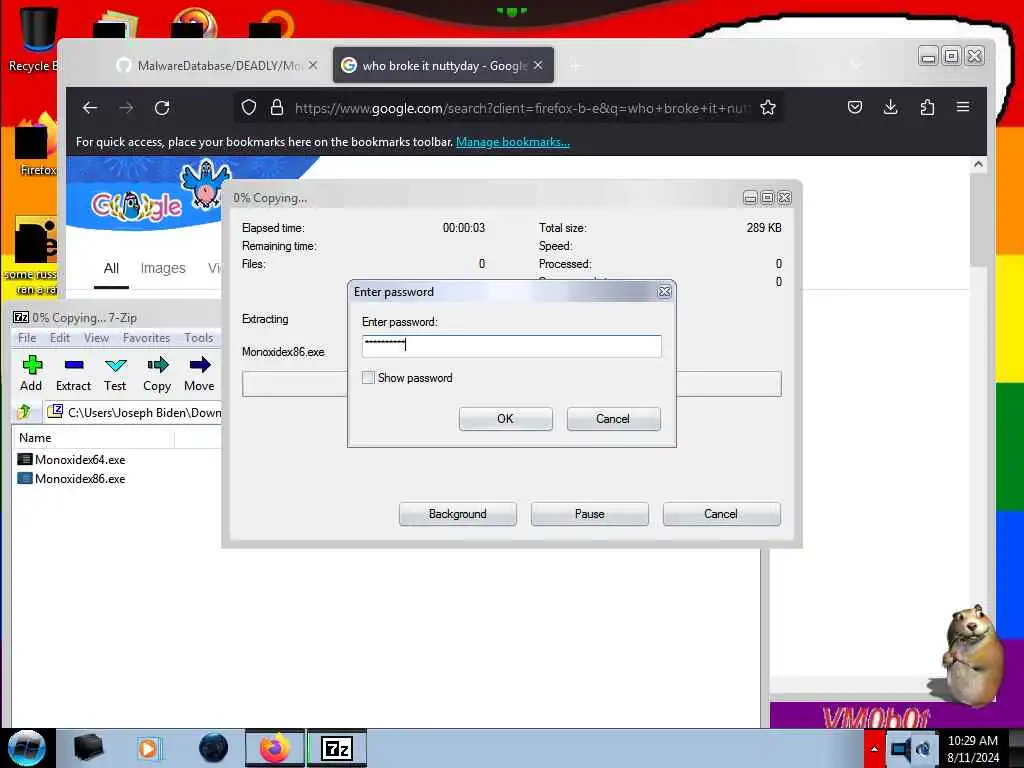Click into the password input field
This screenshot has height=768, width=1024.
pos(511,345)
